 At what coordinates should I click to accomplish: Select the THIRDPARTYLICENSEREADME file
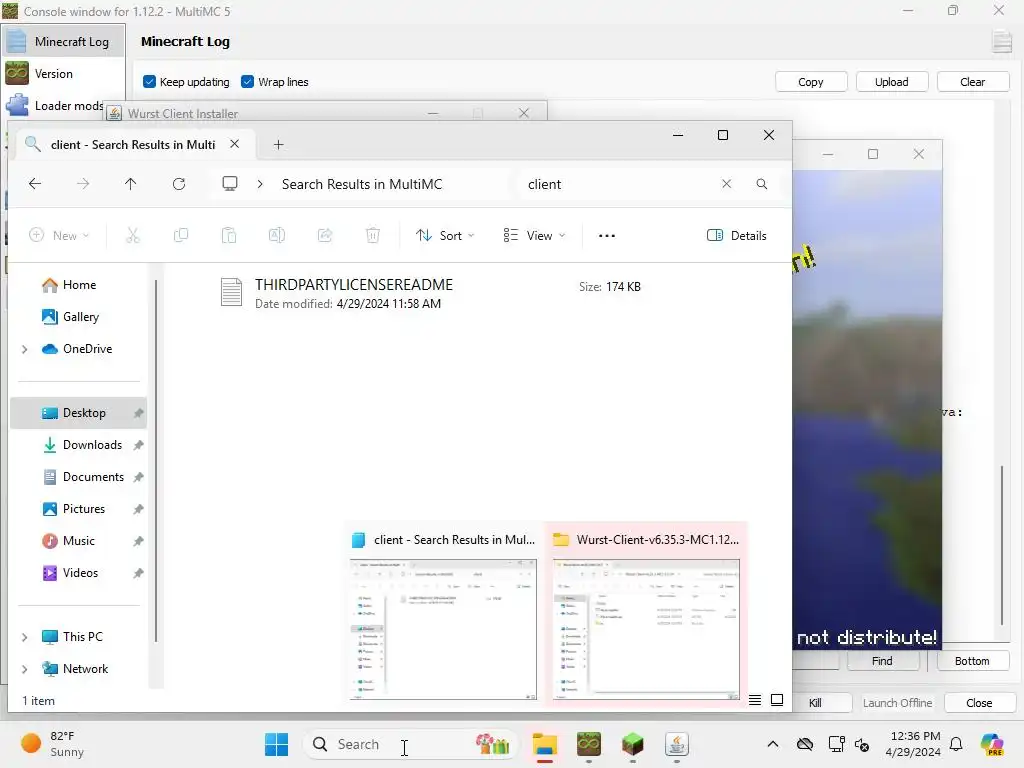[x=431, y=293]
